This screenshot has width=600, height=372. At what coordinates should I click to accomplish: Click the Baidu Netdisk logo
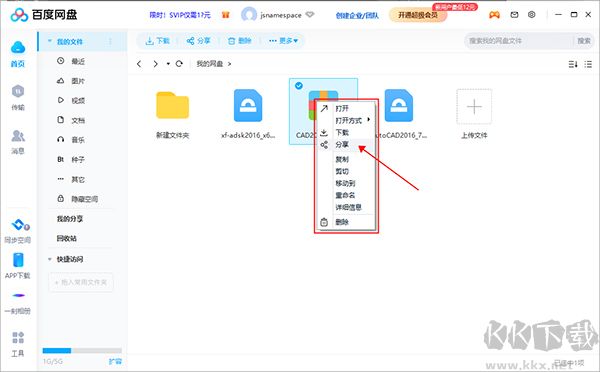[x=44, y=15]
